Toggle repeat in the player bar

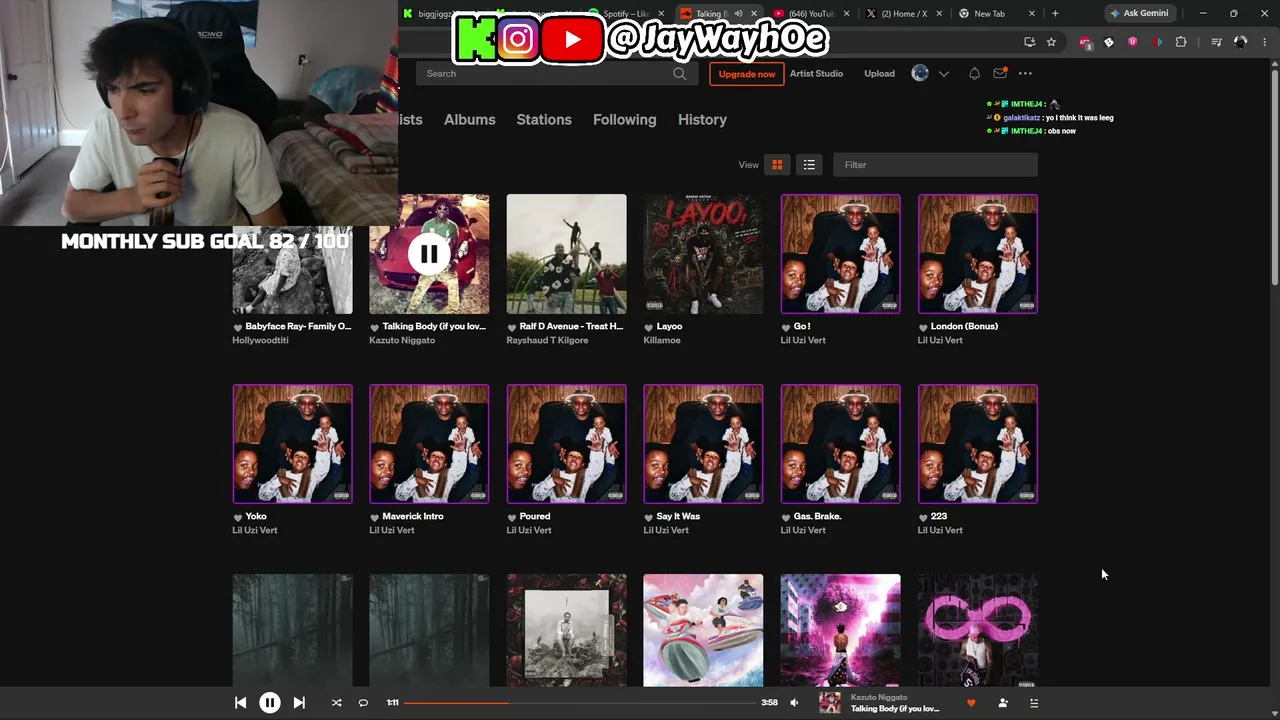coord(363,703)
